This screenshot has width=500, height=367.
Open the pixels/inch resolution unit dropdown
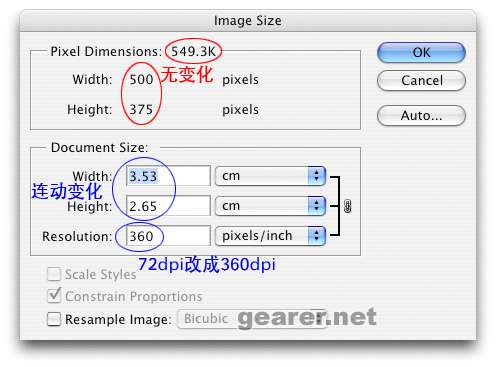(270, 236)
